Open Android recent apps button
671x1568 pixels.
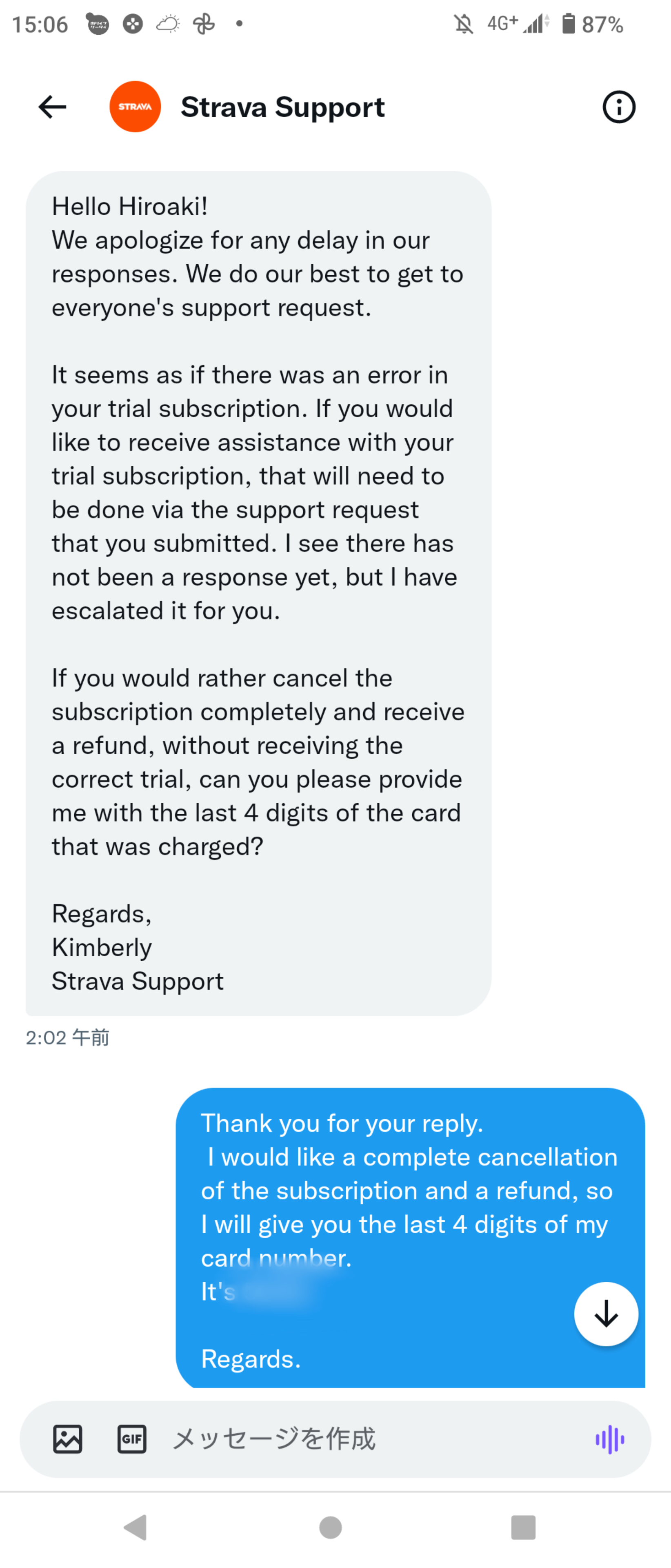pos(523,1527)
